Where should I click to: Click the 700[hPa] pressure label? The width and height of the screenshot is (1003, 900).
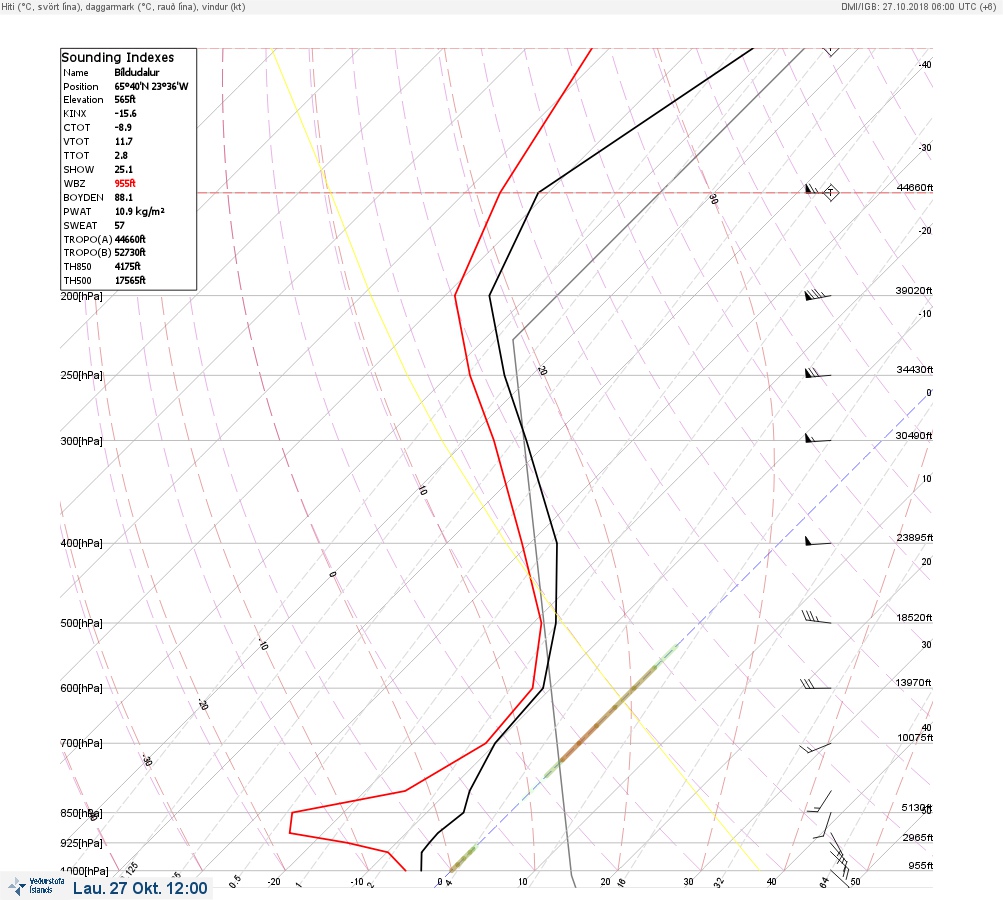coord(81,744)
